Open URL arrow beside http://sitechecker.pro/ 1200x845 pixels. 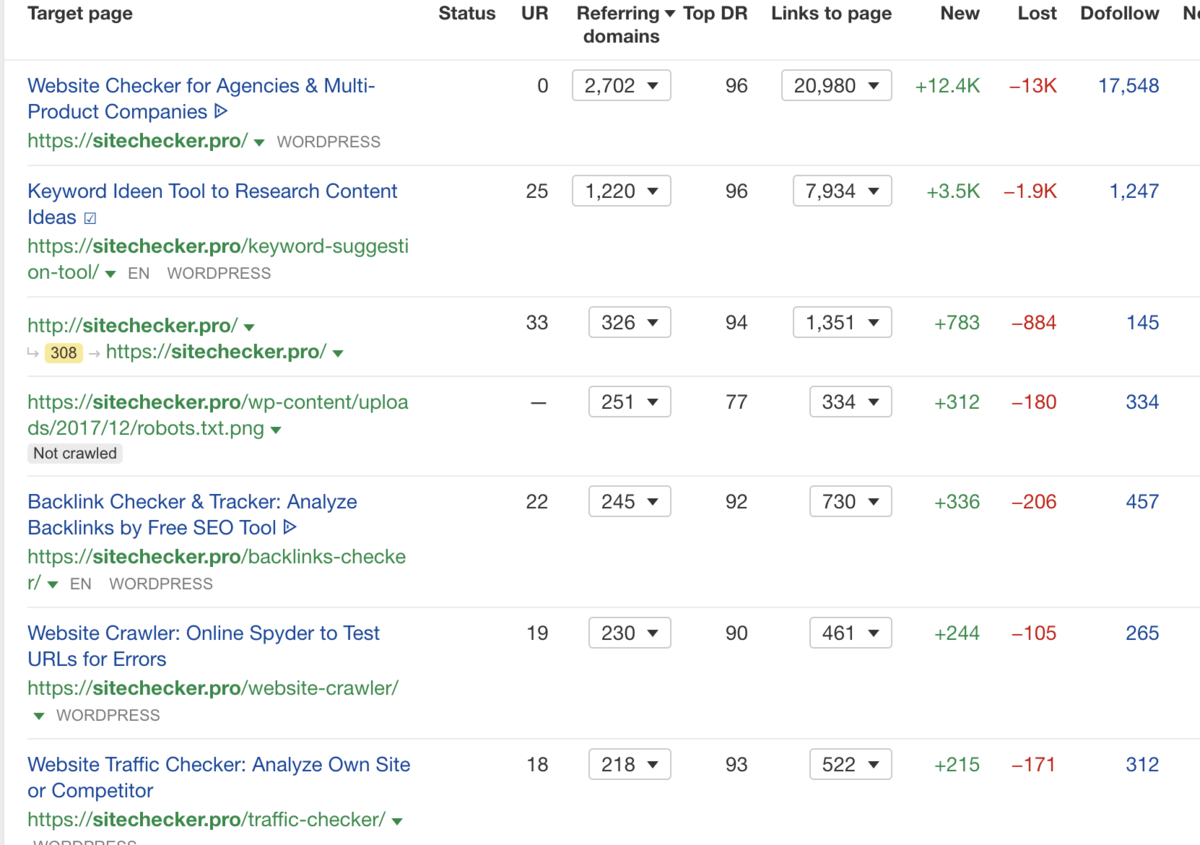tap(249, 326)
